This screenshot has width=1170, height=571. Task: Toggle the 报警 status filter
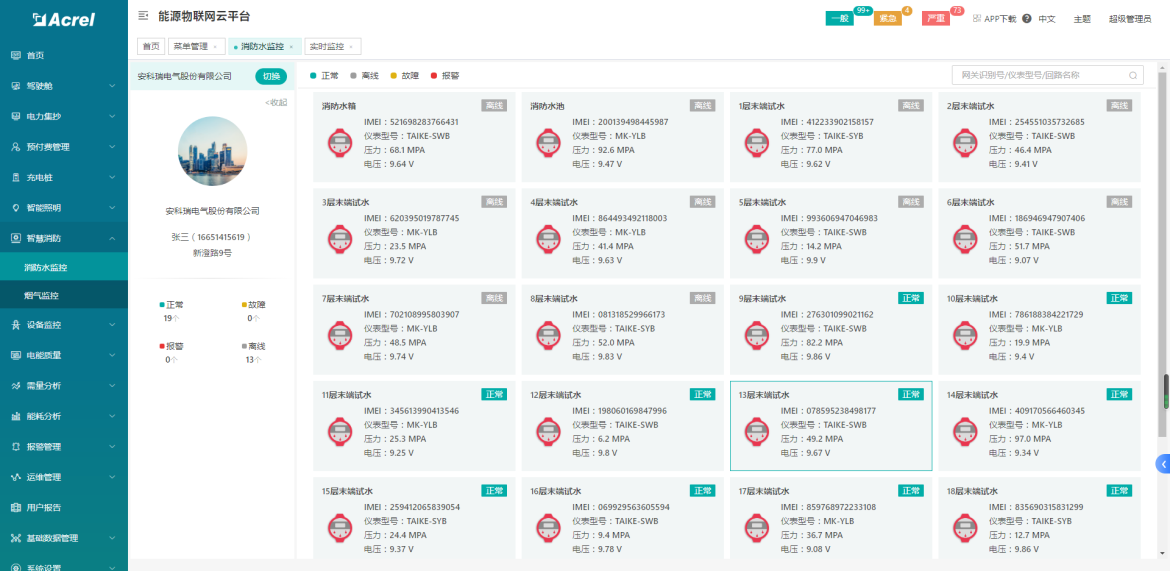[x=445, y=75]
